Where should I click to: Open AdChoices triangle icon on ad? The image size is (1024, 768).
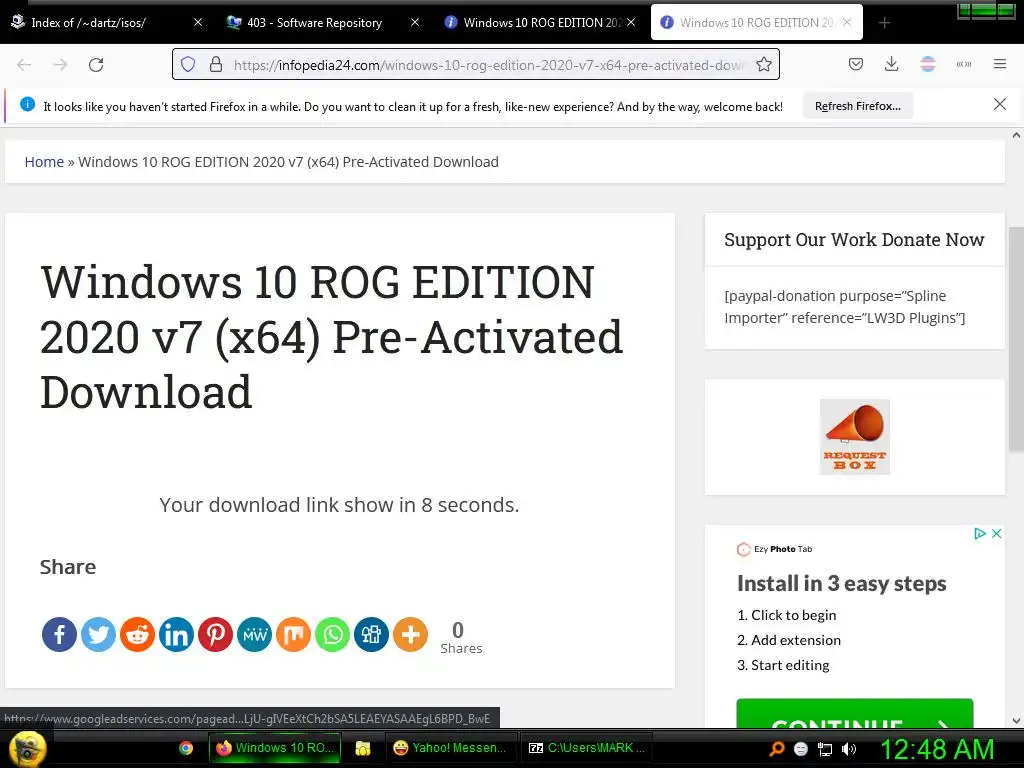pyautogui.click(x=980, y=534)
